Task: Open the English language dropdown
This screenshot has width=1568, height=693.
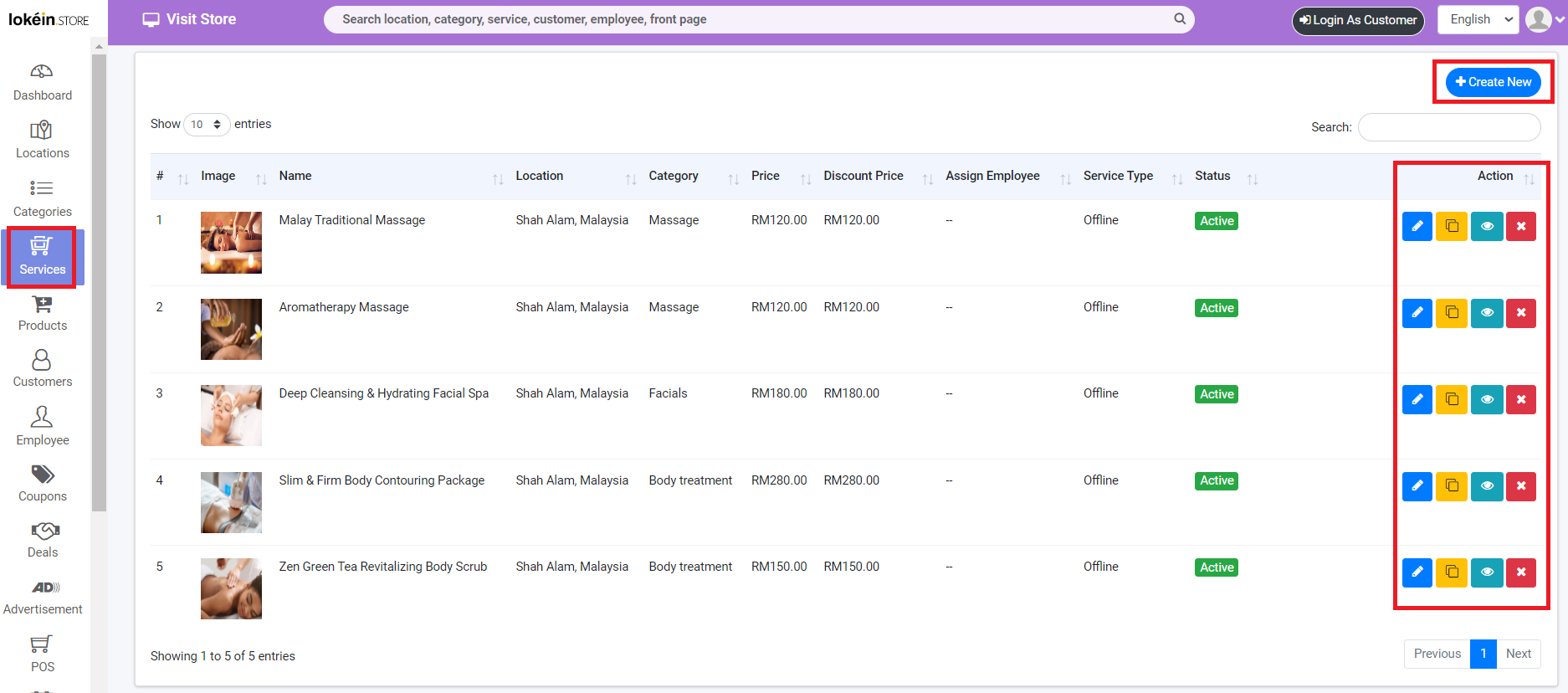Action: click(1478, 19)
